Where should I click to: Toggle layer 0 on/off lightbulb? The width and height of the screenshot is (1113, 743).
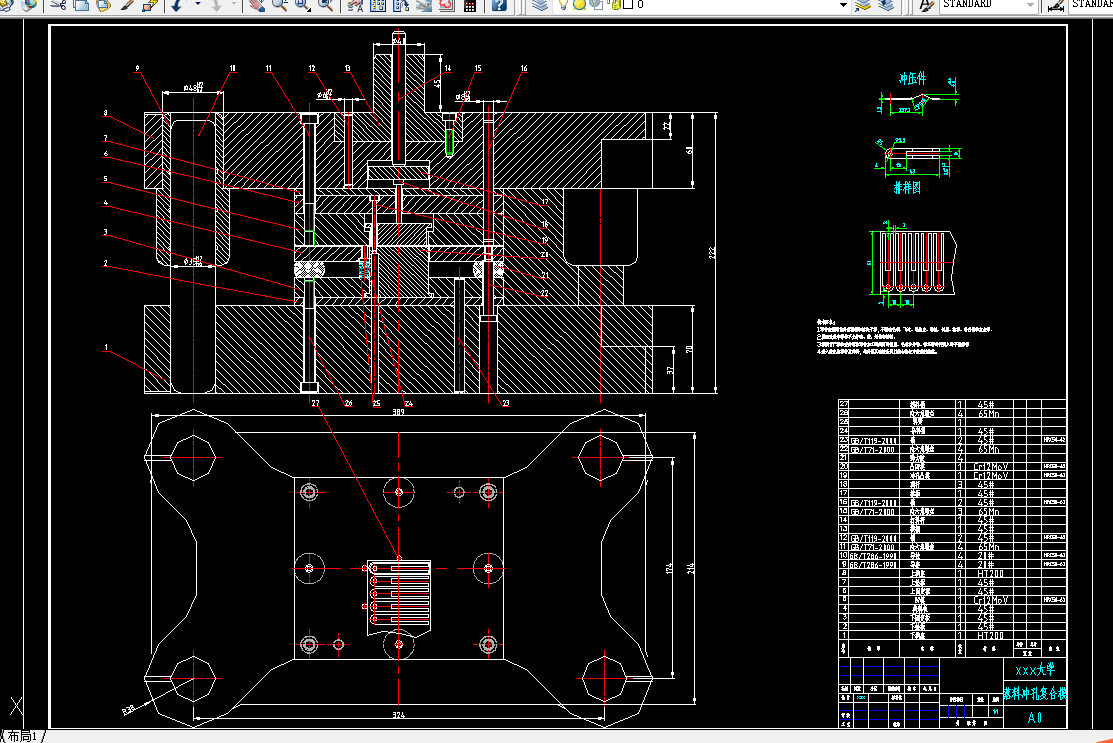[564, 5]
